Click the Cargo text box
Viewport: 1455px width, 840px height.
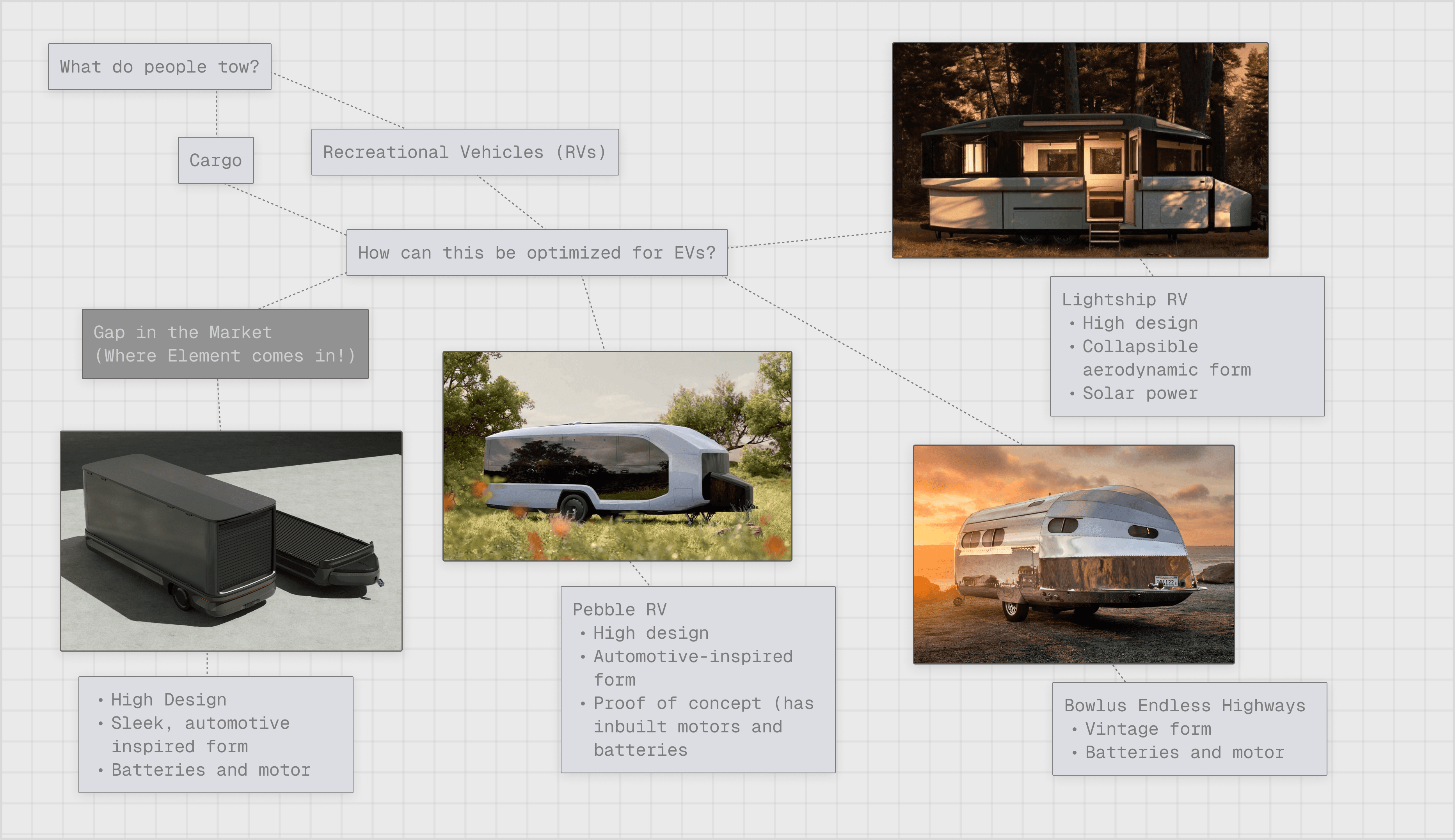click(215, 160)
